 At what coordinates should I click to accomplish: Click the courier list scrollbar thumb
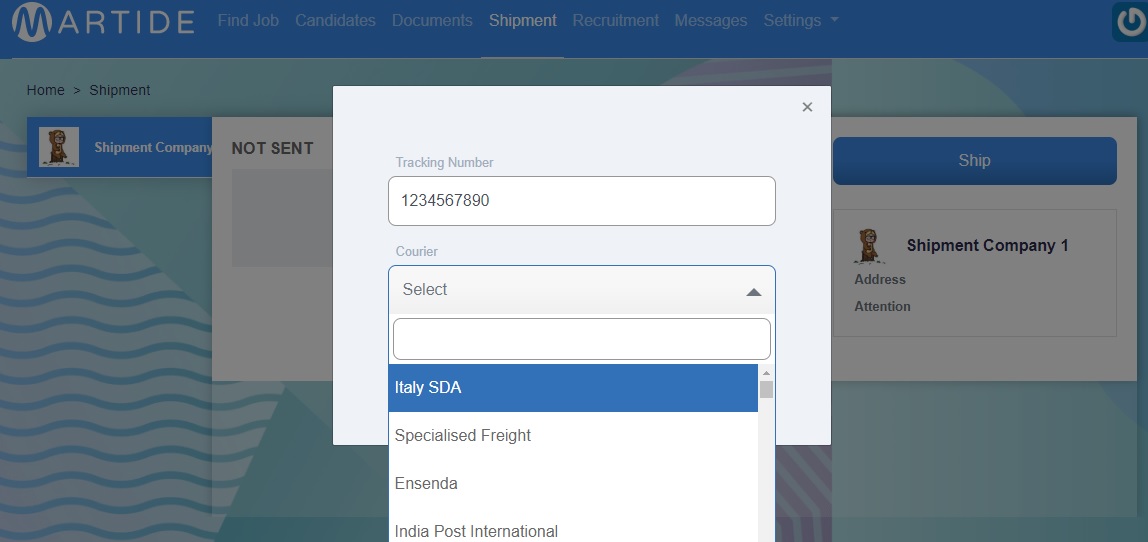766,389
